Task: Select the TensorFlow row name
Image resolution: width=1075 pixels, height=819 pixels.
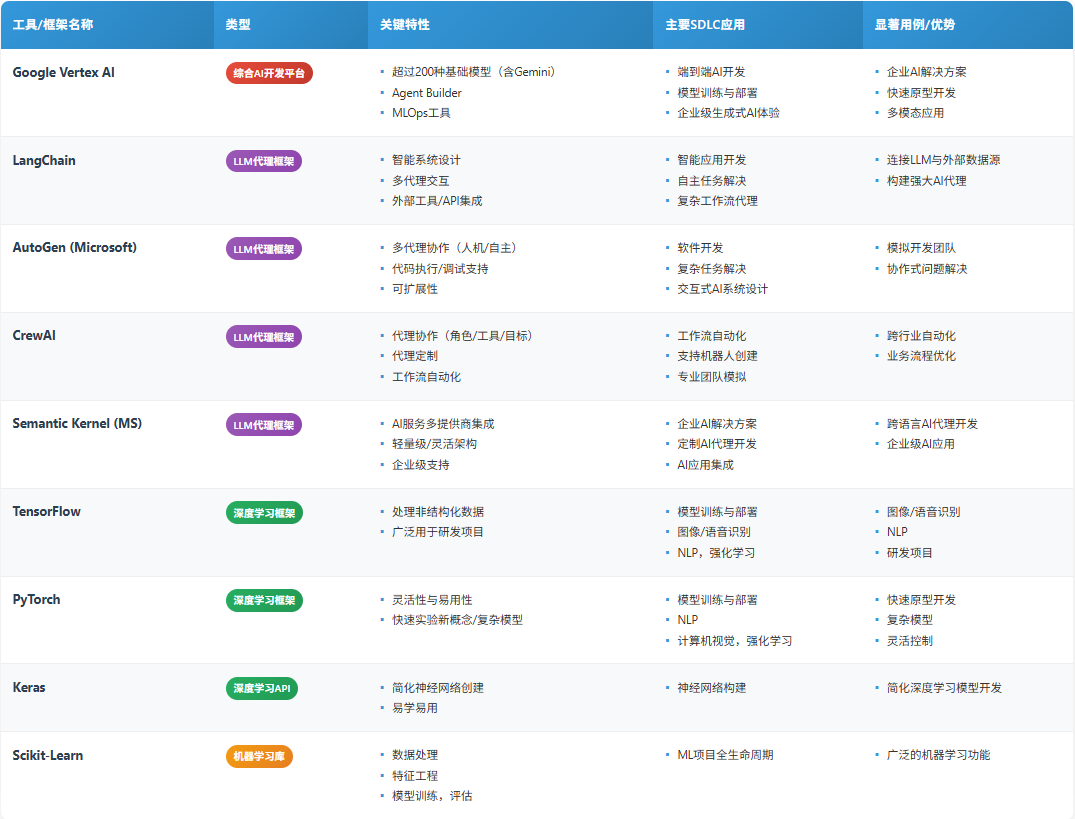Action: tap(47, 511)
